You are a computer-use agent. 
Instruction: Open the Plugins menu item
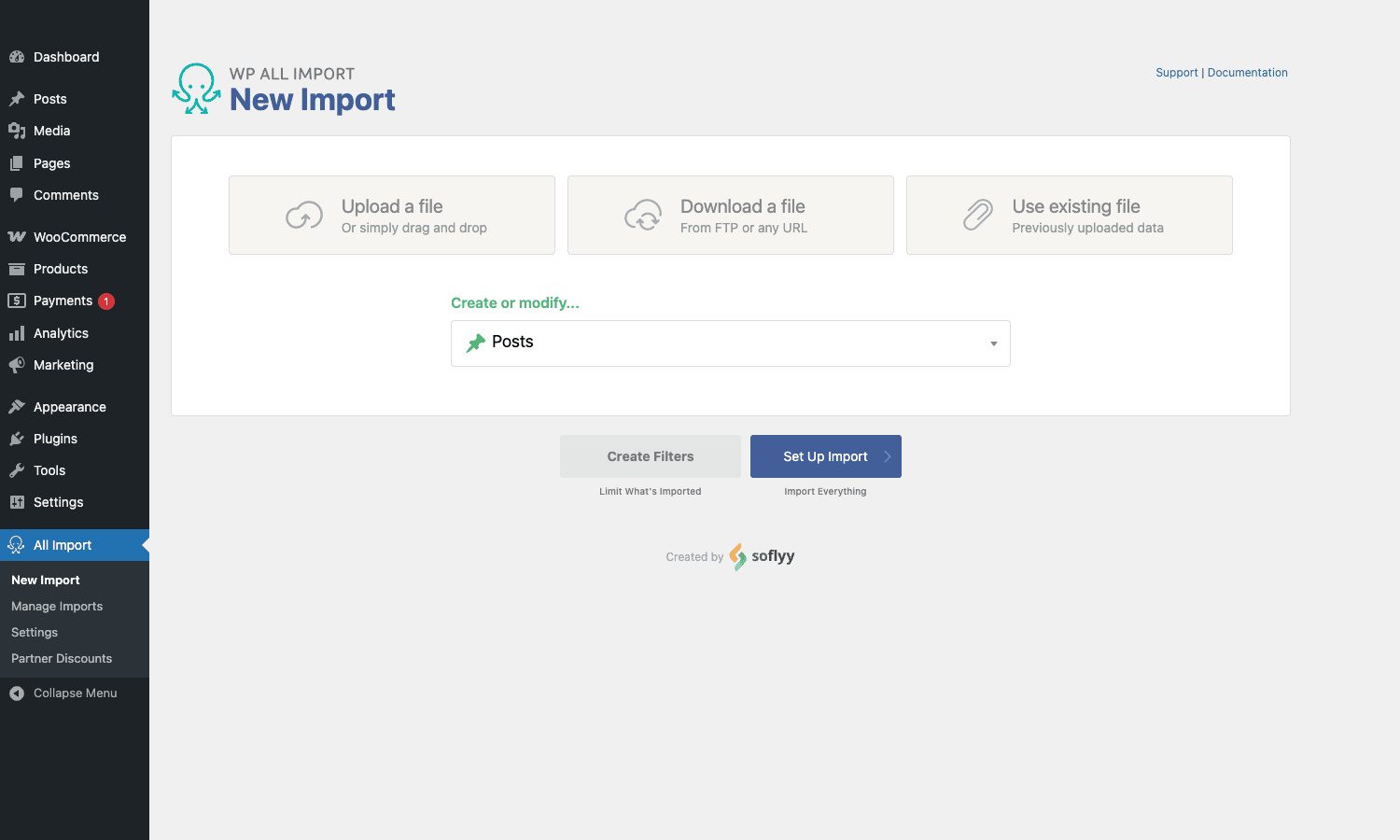75,439
